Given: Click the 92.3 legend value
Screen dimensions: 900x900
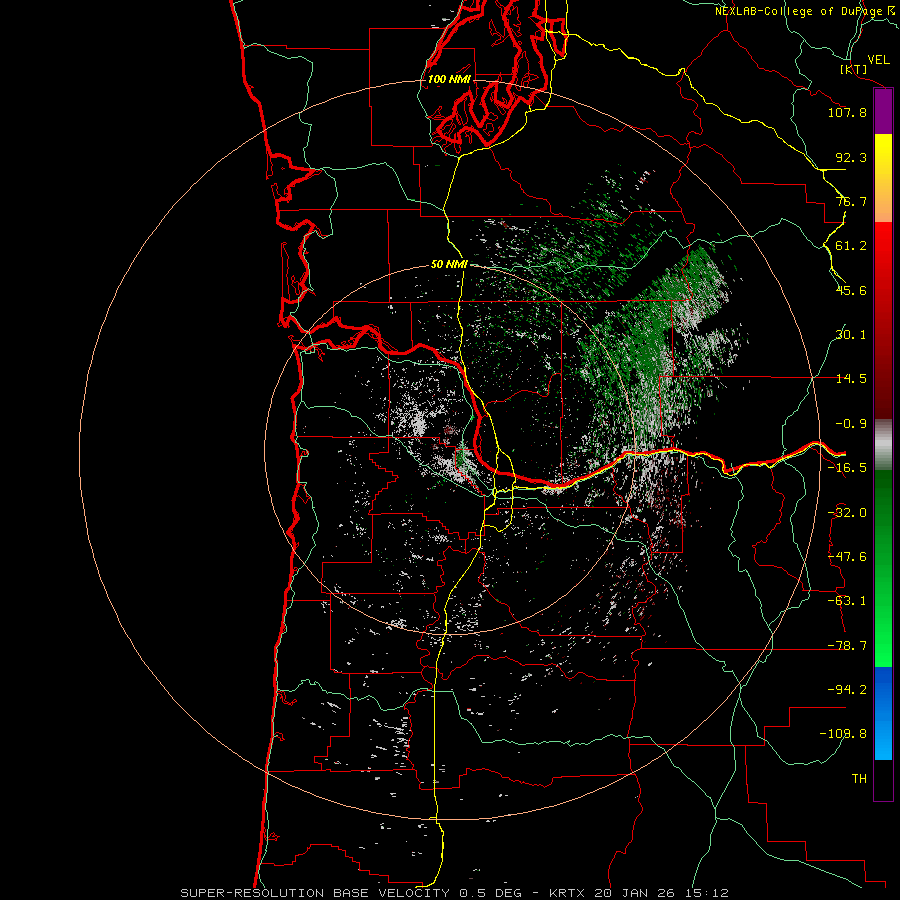Looking at the screenshot, I should click(x=851, y=157).
